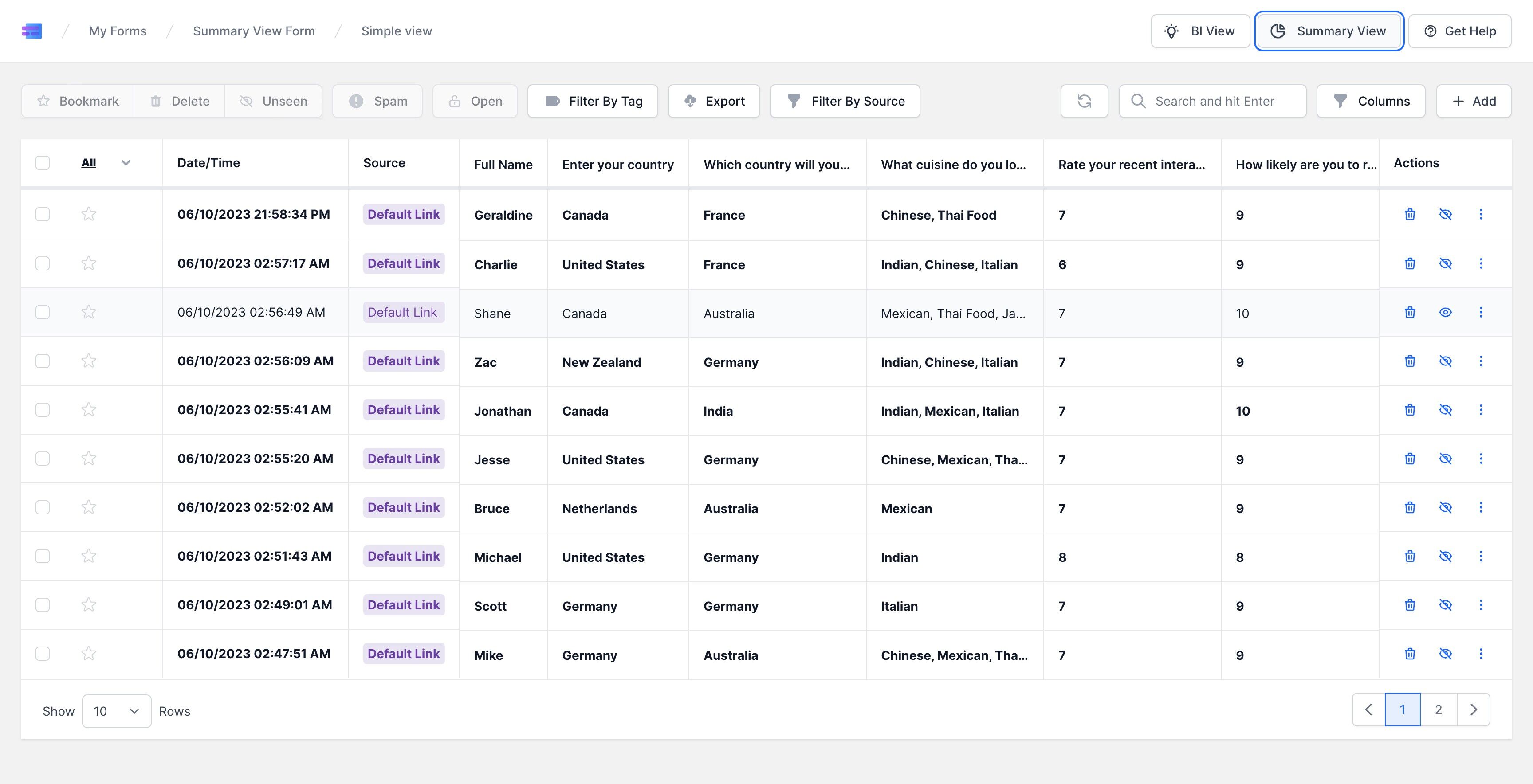The image size is (1533, 784).
Task: Delete Zac's response with trash icon
Action: coord(1410,361)
